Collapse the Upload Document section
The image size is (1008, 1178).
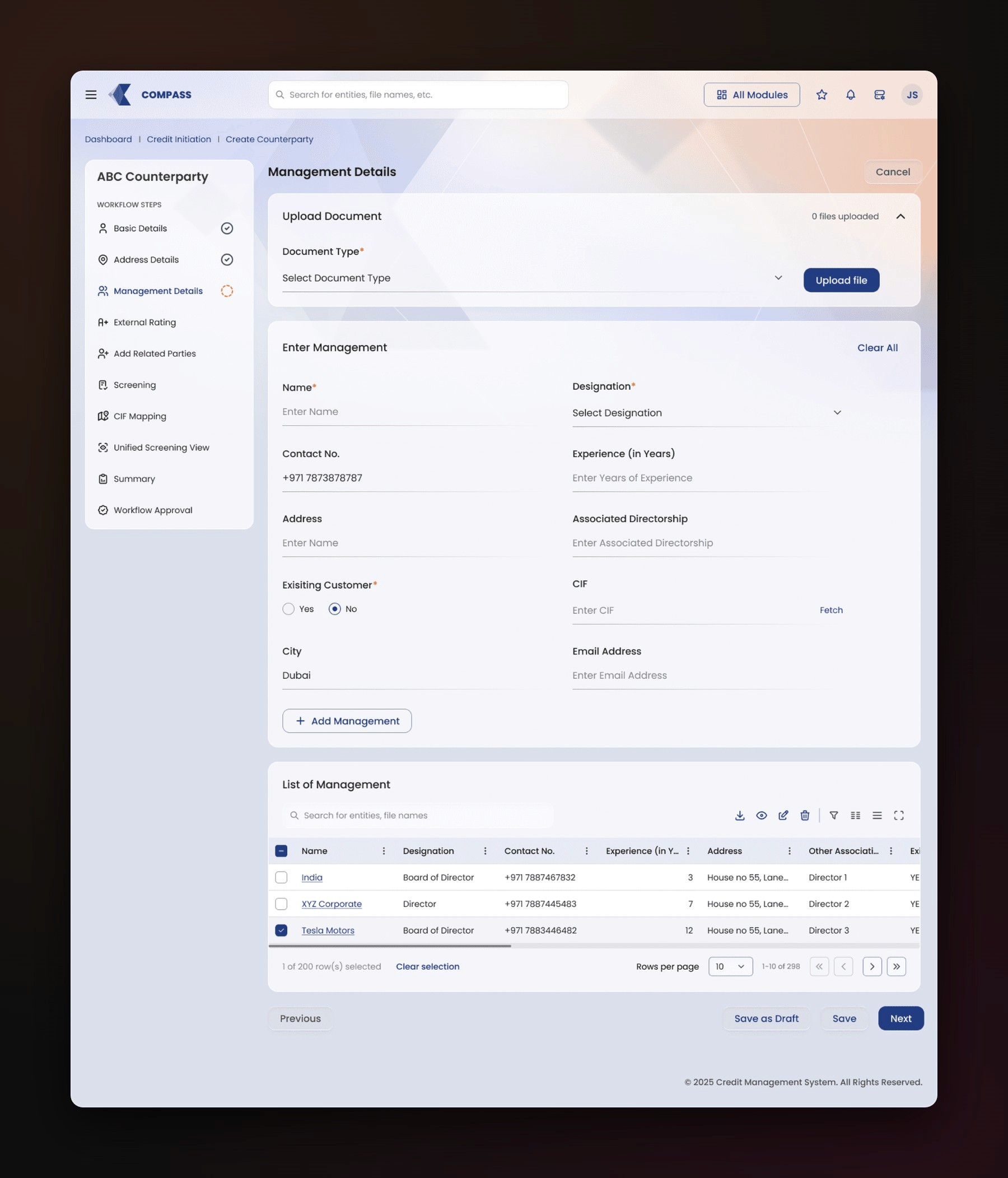coord(900,217)
